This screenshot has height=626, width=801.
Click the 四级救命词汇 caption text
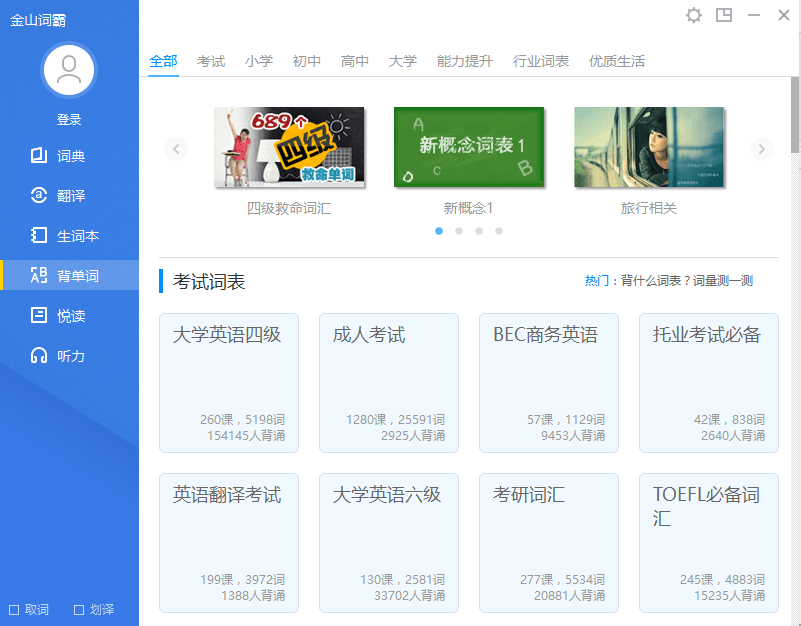(289, 208)
